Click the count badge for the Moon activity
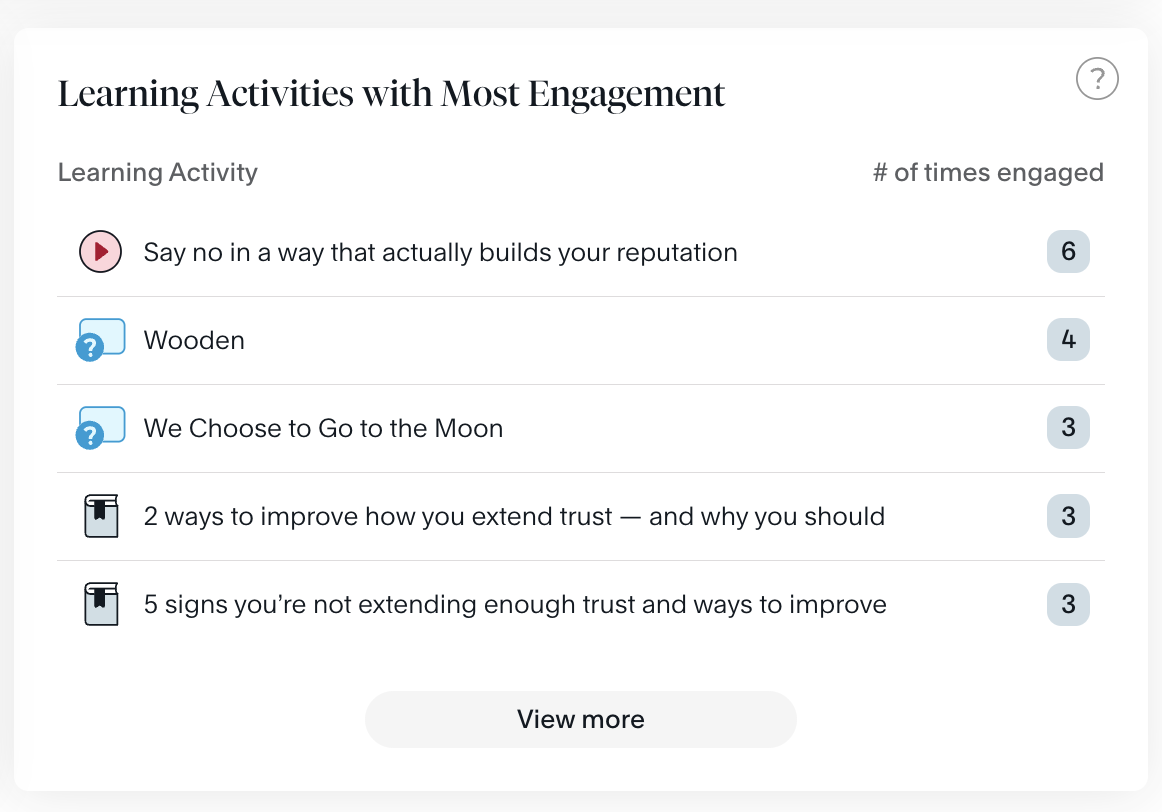The width and height of the screenshot is (1162, 812). [1068, 428]
